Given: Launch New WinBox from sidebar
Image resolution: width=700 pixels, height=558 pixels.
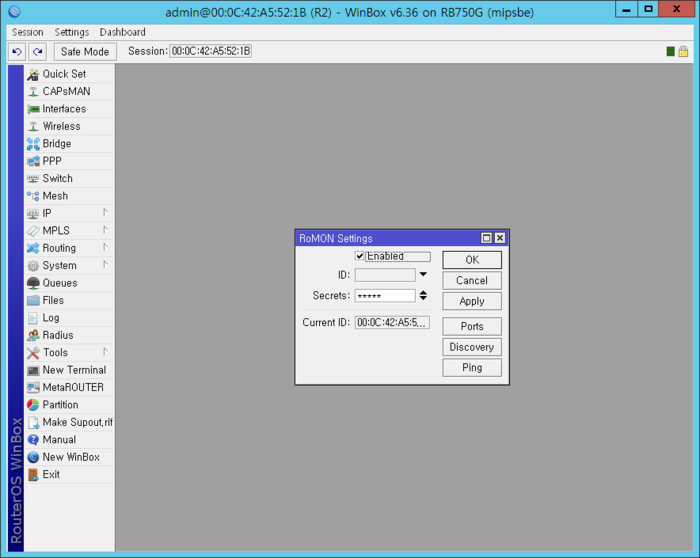Looking at the screenshot, I should click(69, 457).
